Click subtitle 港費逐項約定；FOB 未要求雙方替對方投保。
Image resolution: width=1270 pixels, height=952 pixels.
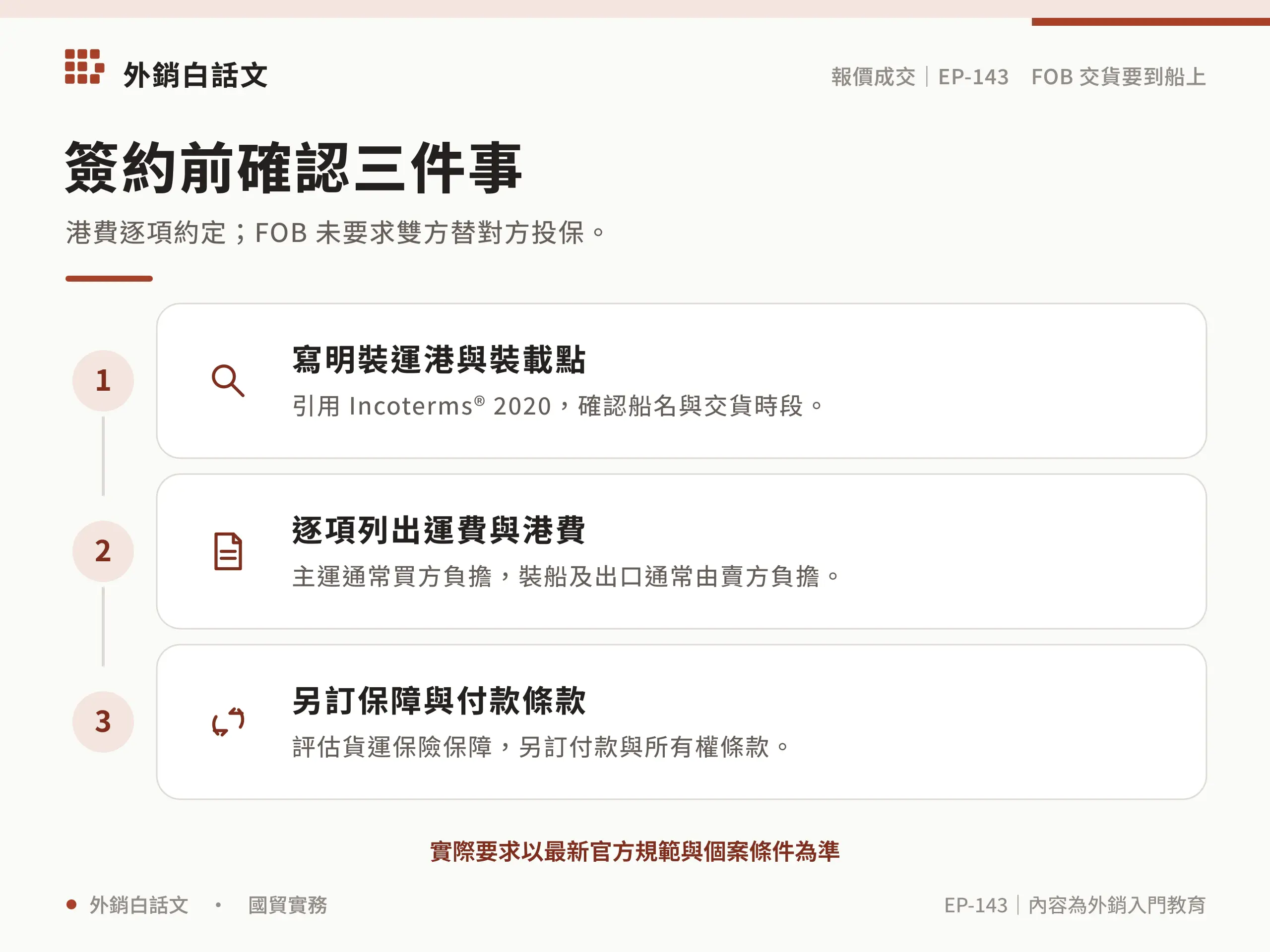click(336, 233)
